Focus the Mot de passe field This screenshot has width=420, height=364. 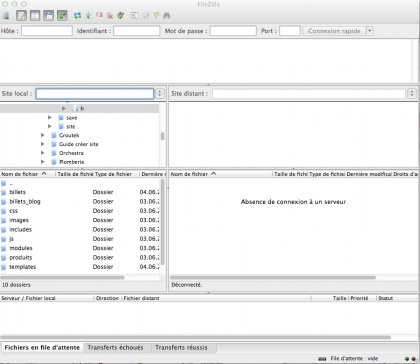click(233, 31)
